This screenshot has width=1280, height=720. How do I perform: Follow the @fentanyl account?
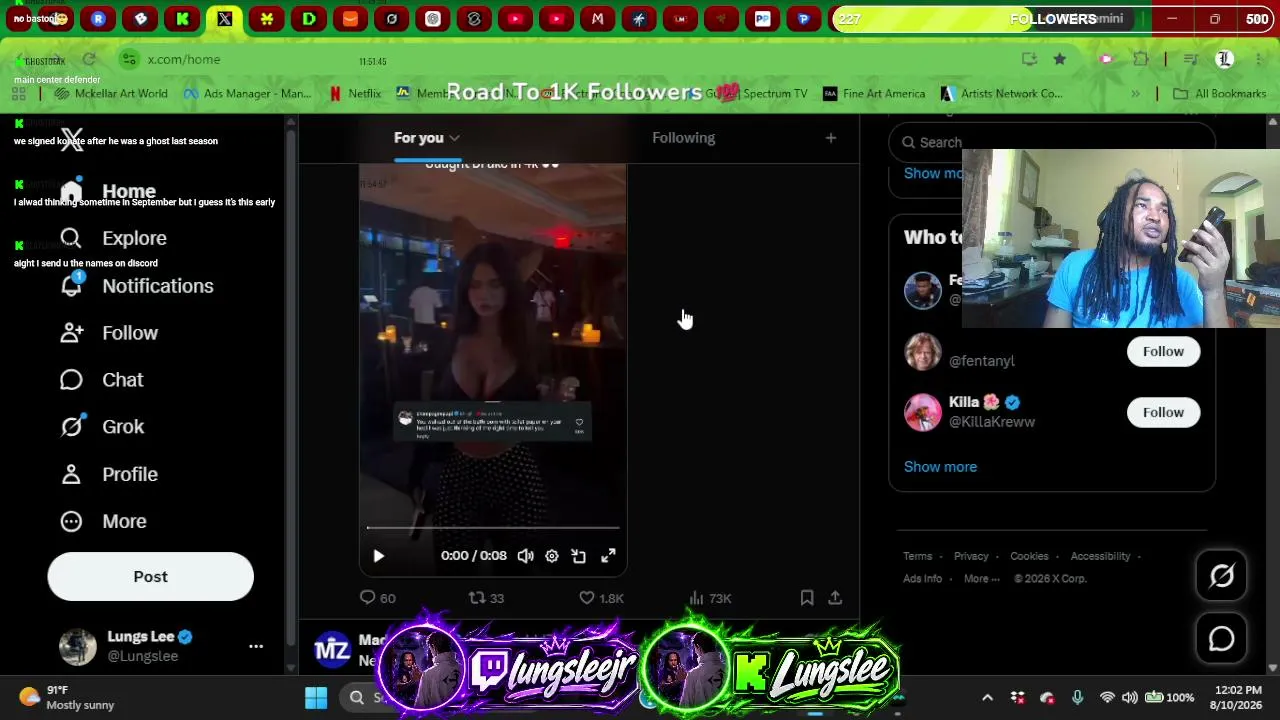point(1163,351)
